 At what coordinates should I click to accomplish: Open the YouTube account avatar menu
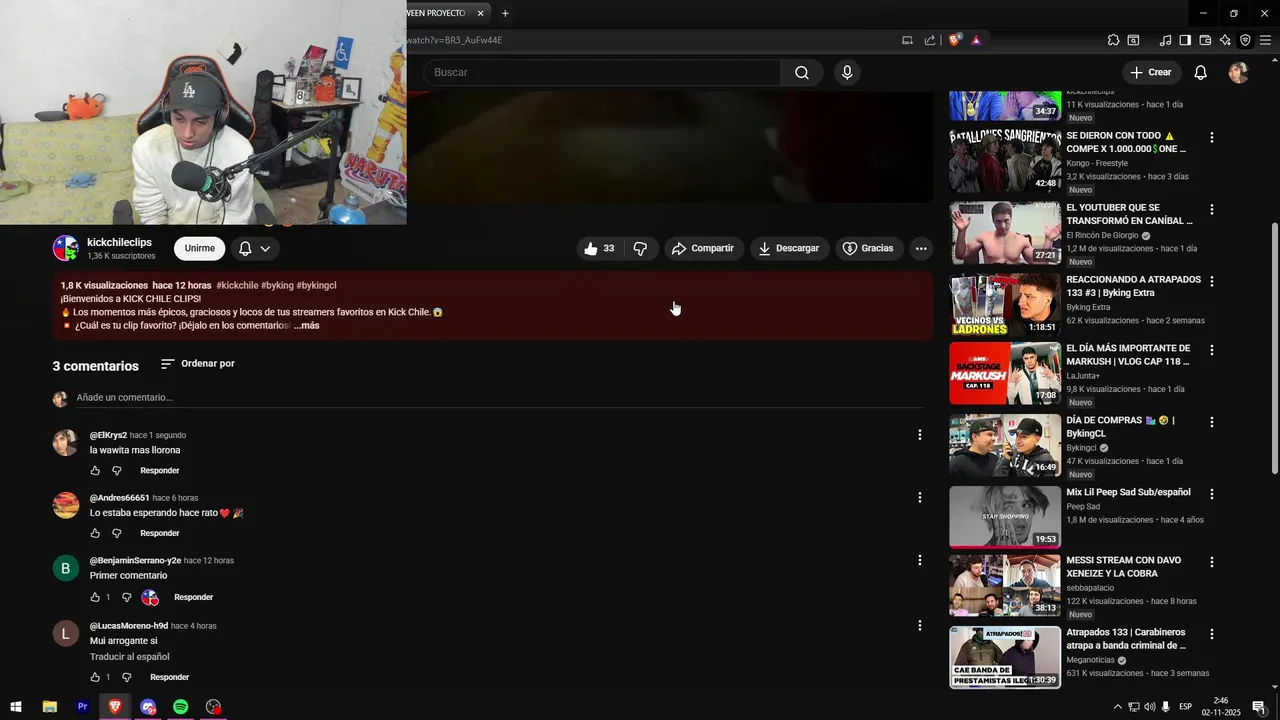point(1238,72)
